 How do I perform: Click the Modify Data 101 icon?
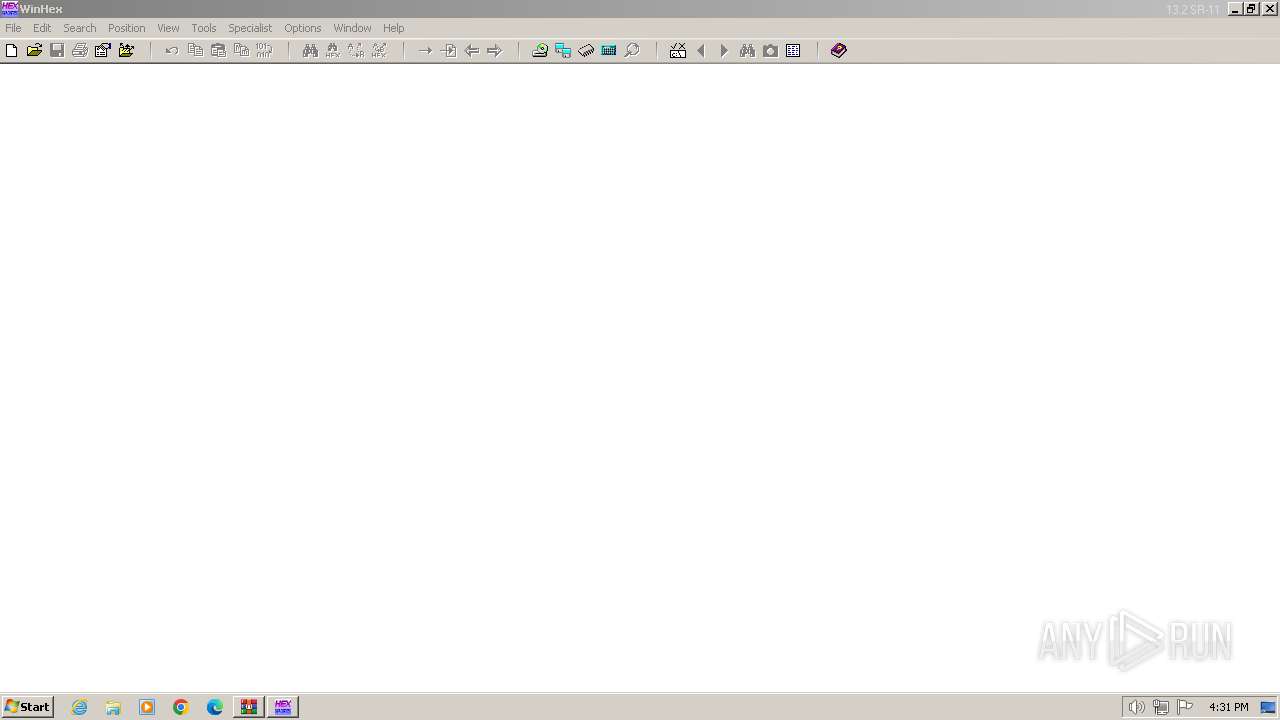tap(264, 50)
